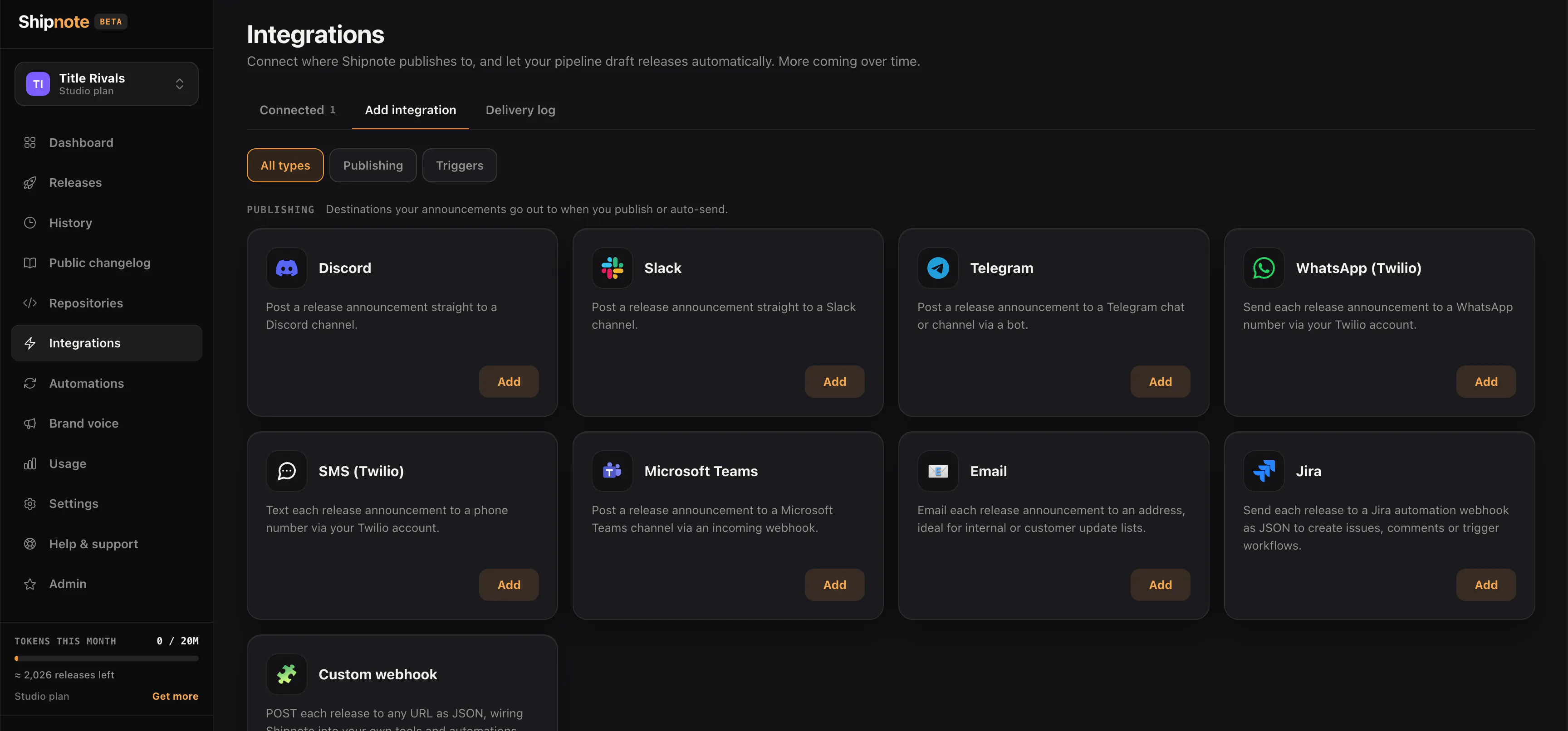
Task: Click the Microsoft Teams logo icon
Action: click(x=612, y=471)
